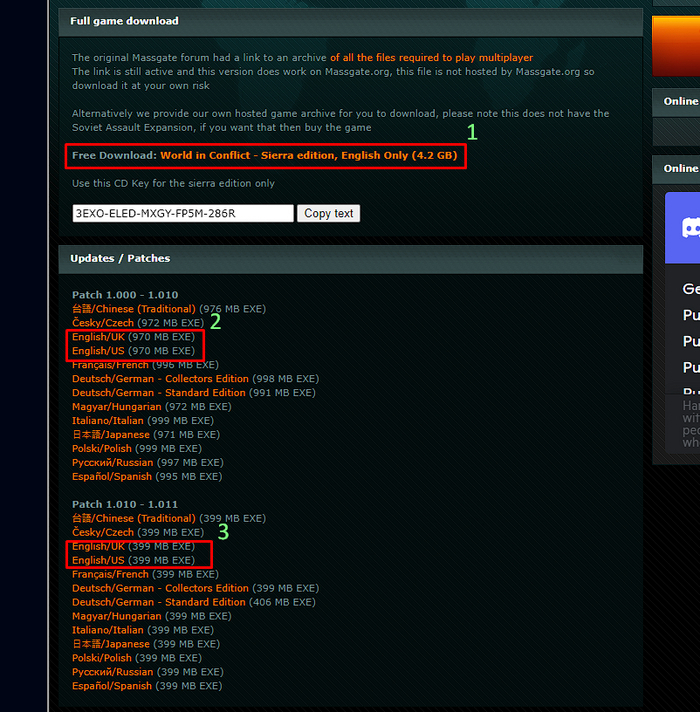The height and width of the screenshot is (712, 700).
Task: Download Polish 999 MB patch
Action: pyautogui.click(x=102, y=449)
